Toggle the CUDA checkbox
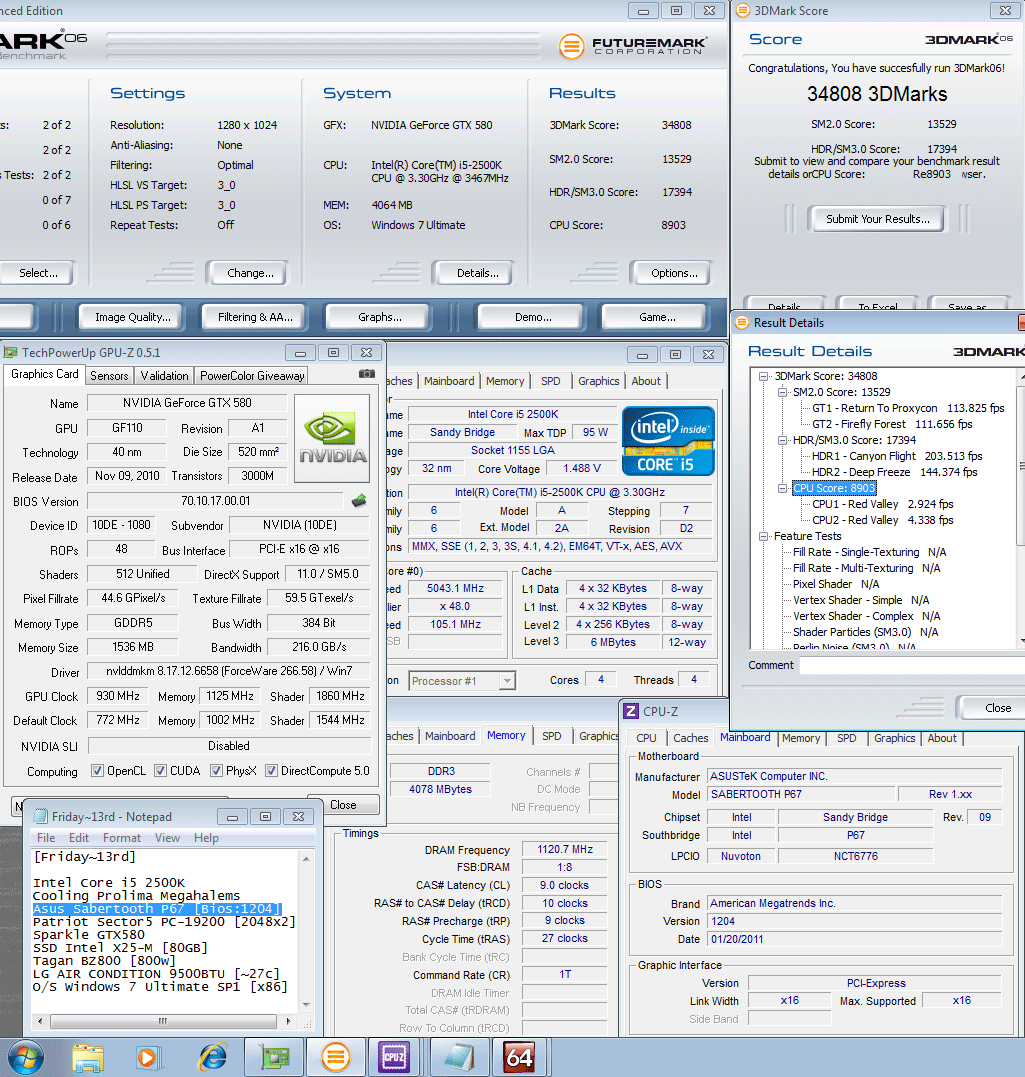 click(160, 771)
